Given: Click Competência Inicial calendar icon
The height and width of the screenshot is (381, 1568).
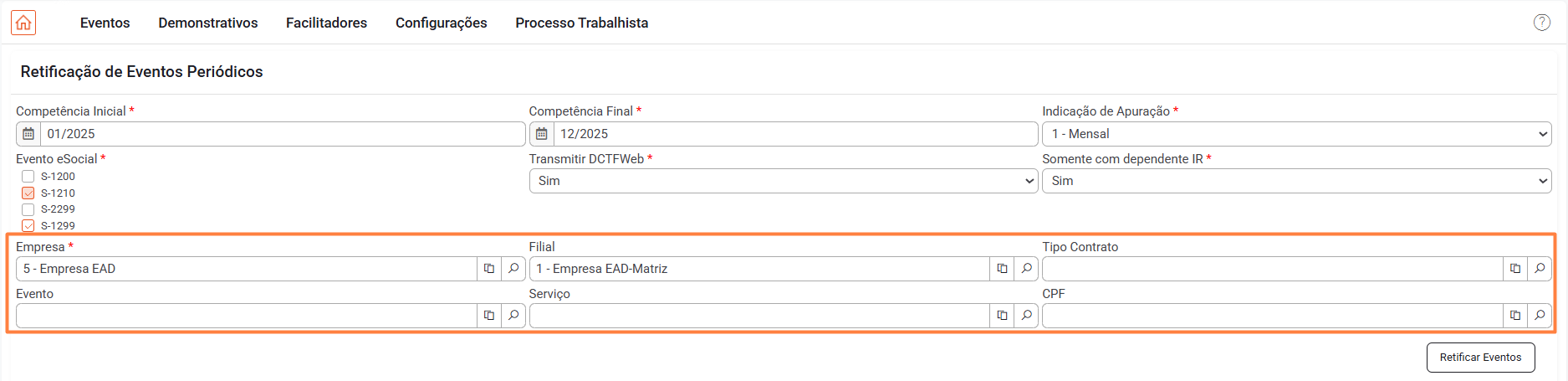Looking at the screenshot, I should tap(28, 134).
